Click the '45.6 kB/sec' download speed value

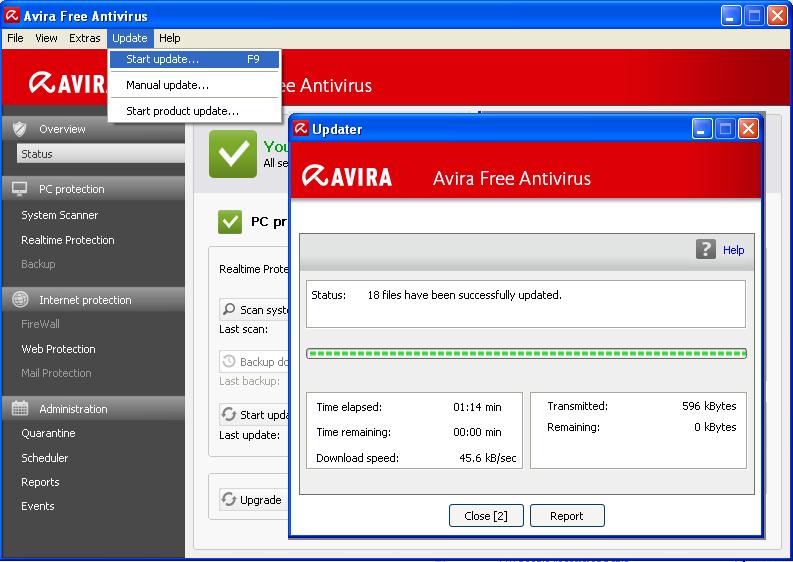tap(488, 458)
